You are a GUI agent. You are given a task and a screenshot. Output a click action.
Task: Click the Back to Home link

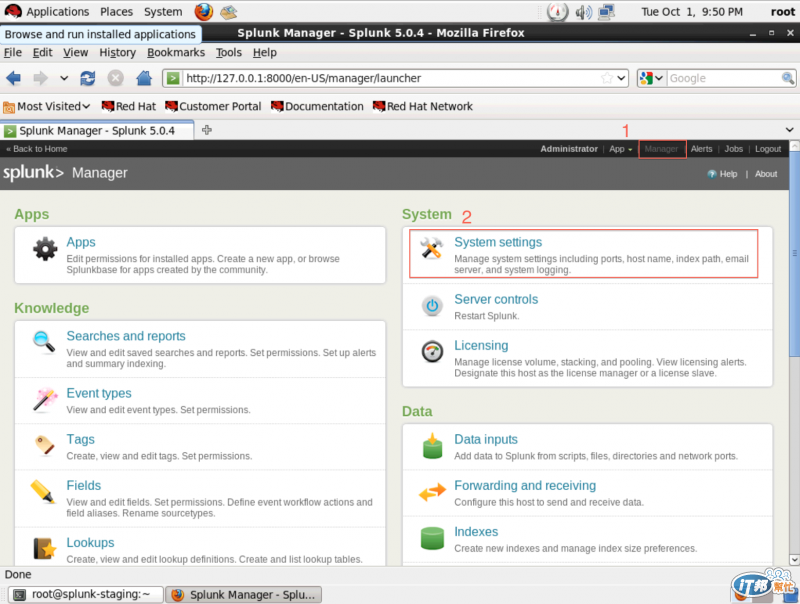pos(37,149)
